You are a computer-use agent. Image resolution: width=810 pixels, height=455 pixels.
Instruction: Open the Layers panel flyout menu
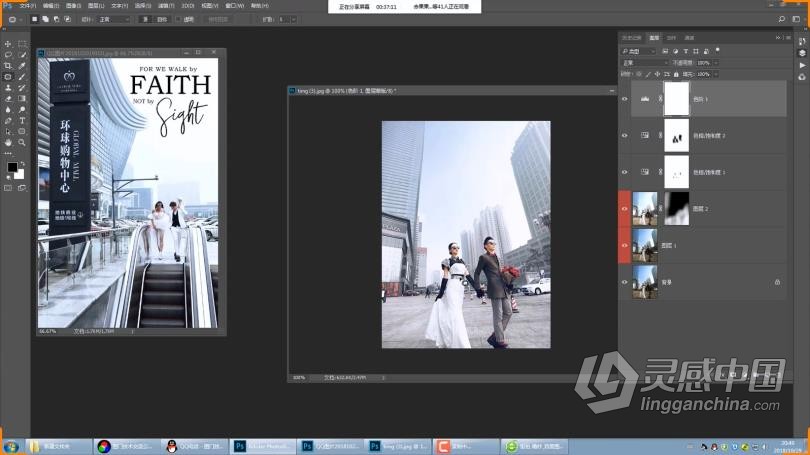coord(788,38)
